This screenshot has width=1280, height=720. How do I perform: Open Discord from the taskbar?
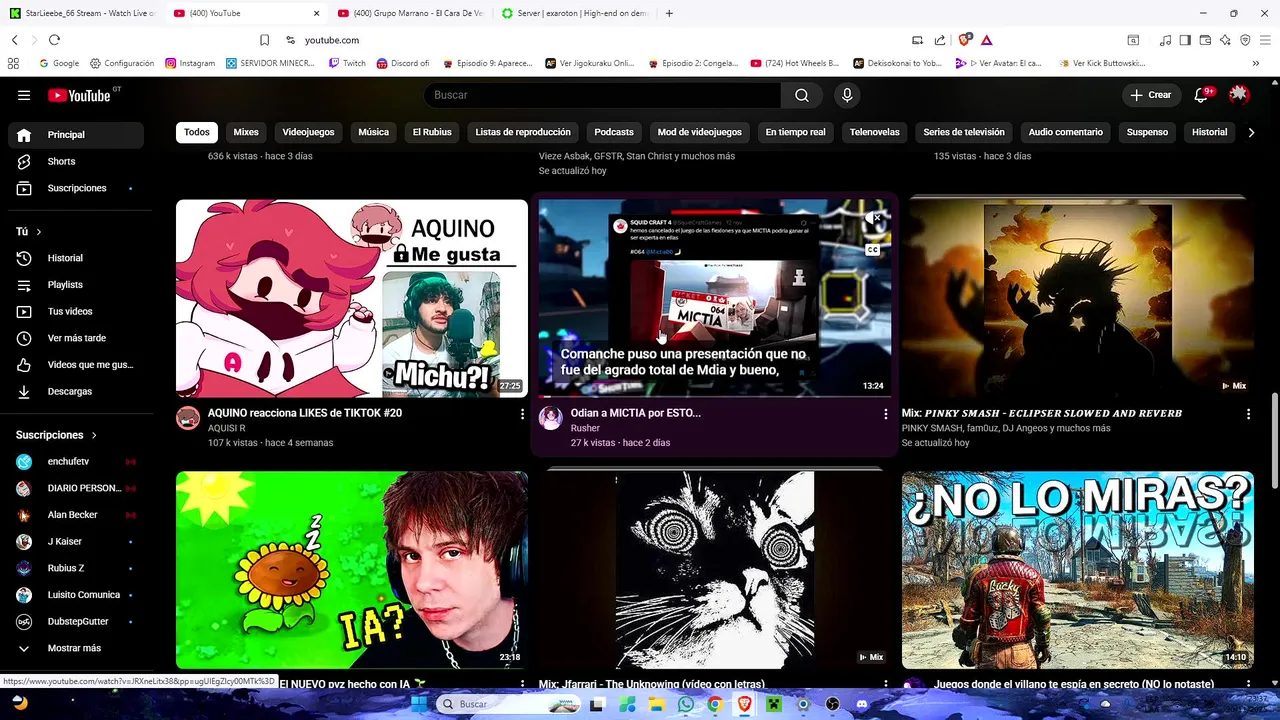(x=861, y=704)
